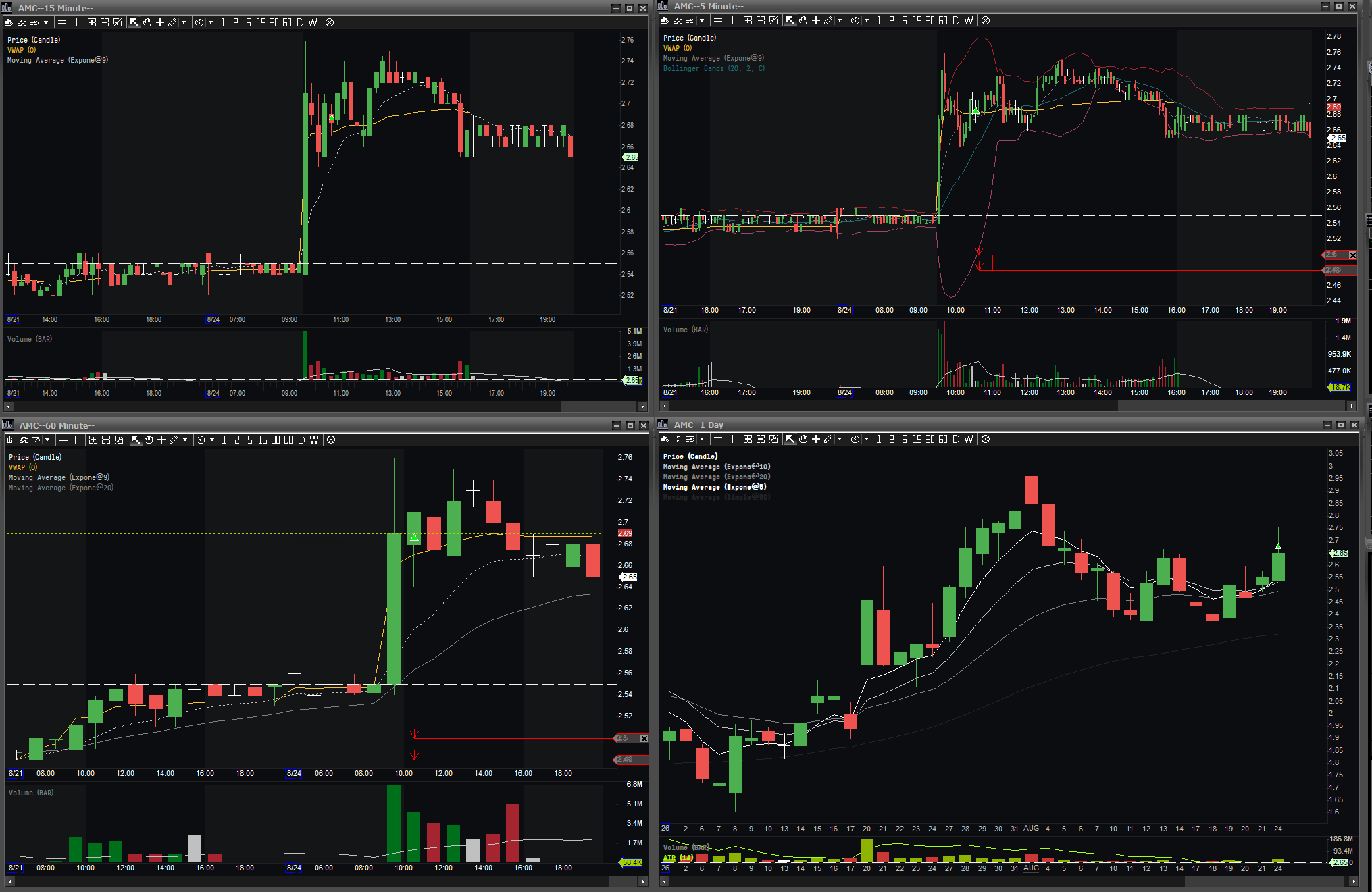
Task: Click 1-minute interval in AMC 5 Minute toolbar
Action: (879, 20)
